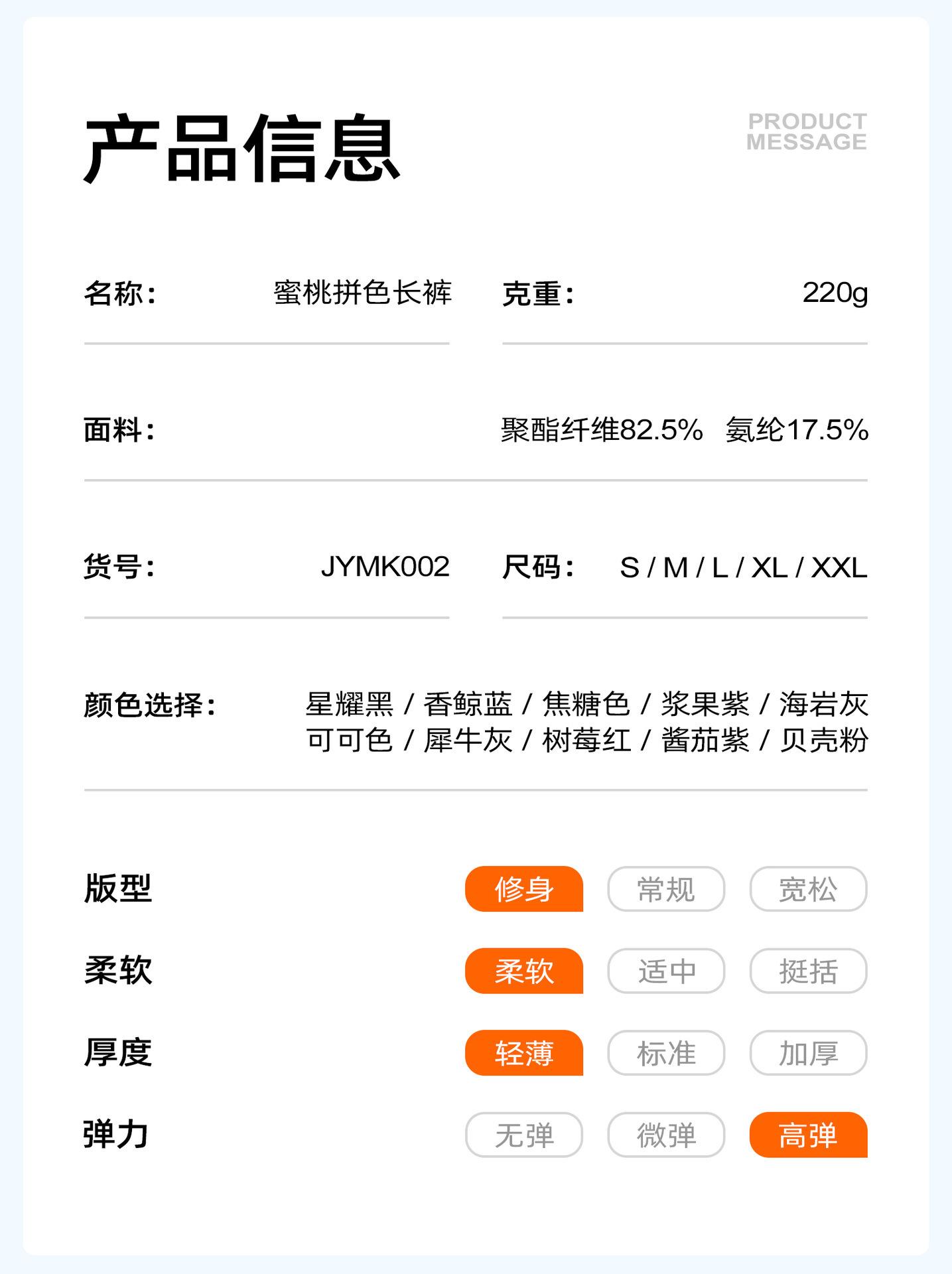Select the 加厚 thickness pill
The height and width of the screenshot is (1274, 952).
(x=808, y=1053)
